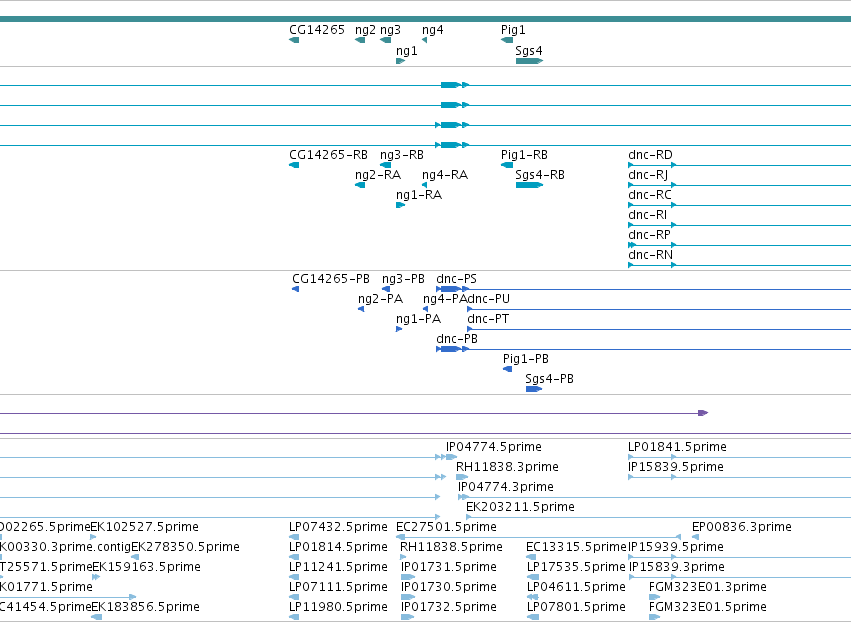Click the dnc-RI transcript label
The width and height of the screenshot is (851, 622).
click(x=647, y=215)
